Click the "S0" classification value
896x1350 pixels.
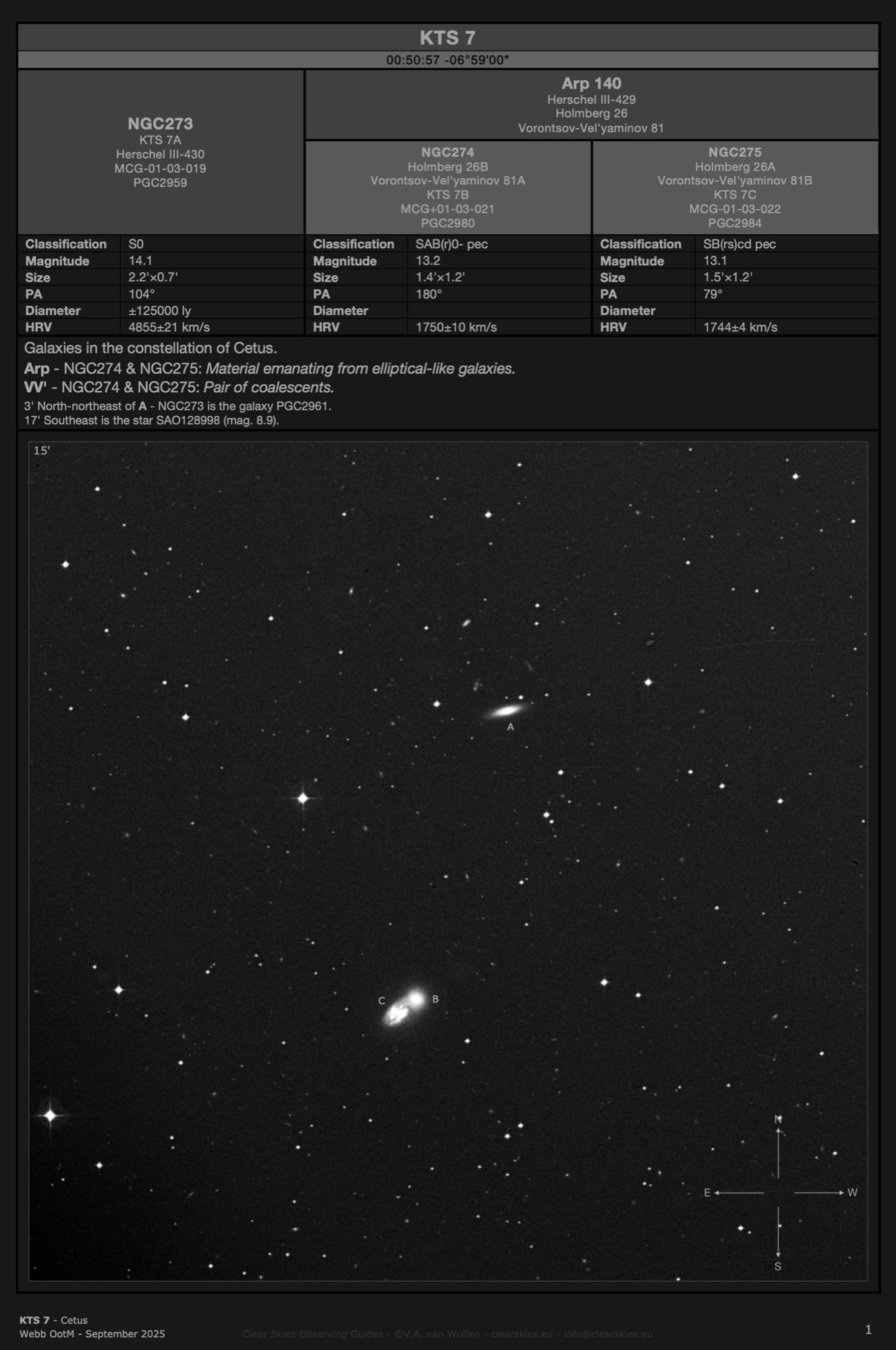tap(136, 244)
